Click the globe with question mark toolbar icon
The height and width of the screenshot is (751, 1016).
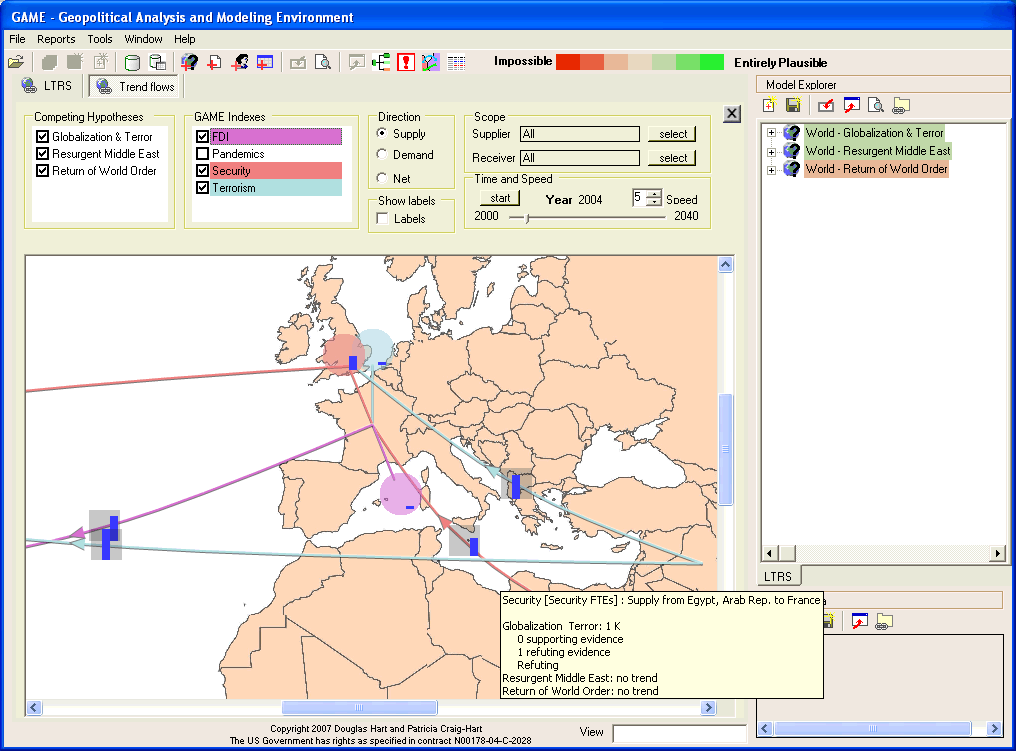point(189,62)
